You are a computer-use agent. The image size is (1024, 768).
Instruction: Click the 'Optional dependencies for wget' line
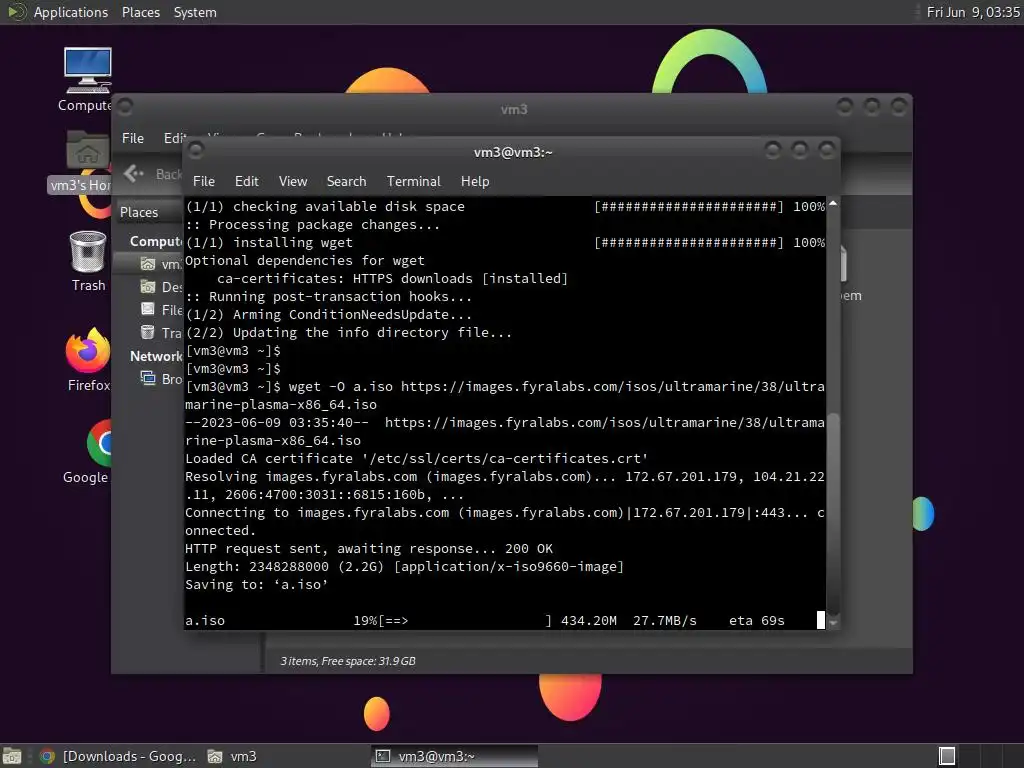click(x=304, y=261)
